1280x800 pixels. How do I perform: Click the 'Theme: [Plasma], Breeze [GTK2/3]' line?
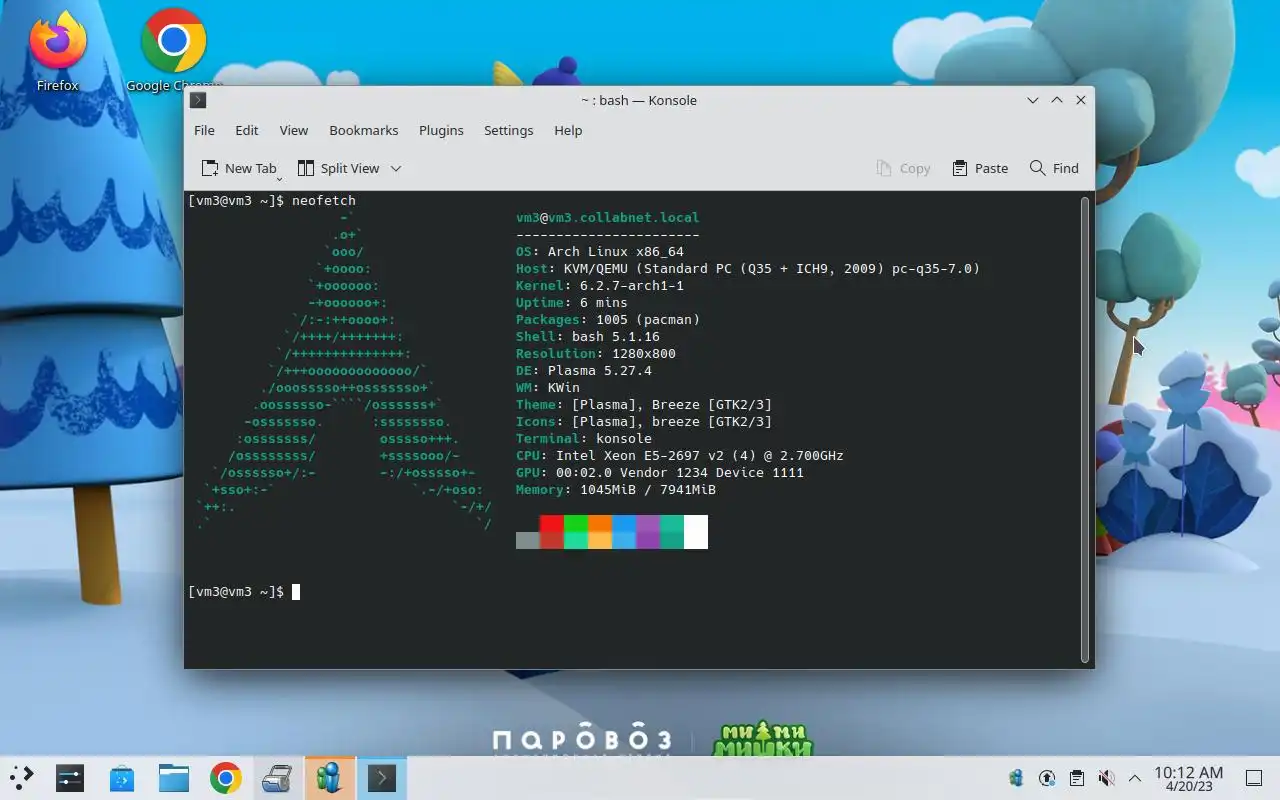point(644,405)
